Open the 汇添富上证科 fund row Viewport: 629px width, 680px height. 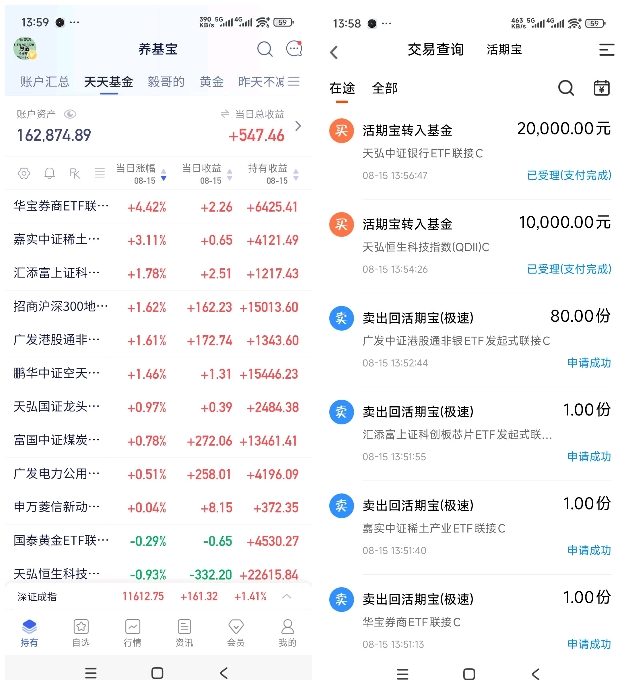tap(158, 273)
